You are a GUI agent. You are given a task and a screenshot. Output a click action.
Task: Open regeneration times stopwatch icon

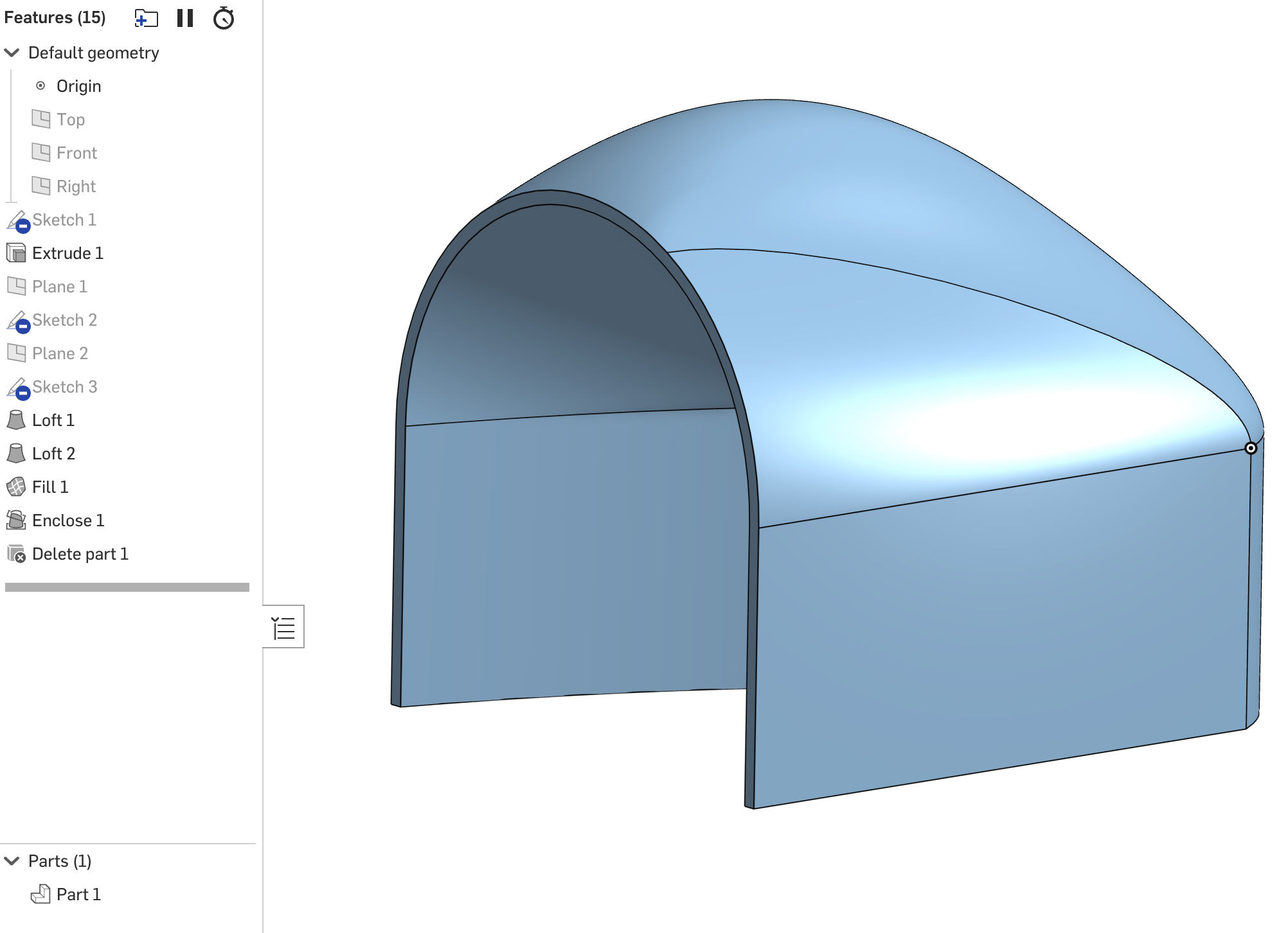[x=224, y=18]
